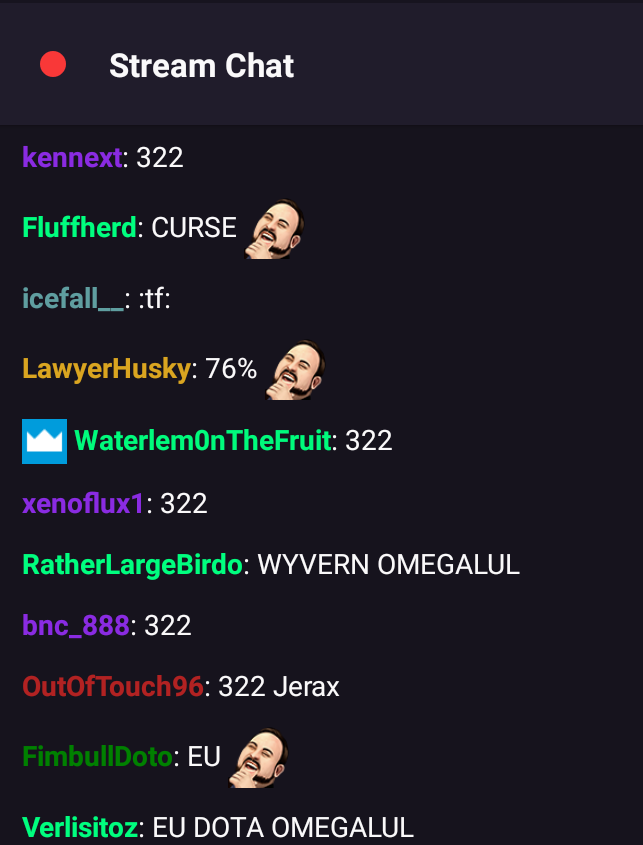Image resolution: width=643 pixels, height=845 pixels.
Task: Click the Verlisitoz username
Action: coord(80,827)
